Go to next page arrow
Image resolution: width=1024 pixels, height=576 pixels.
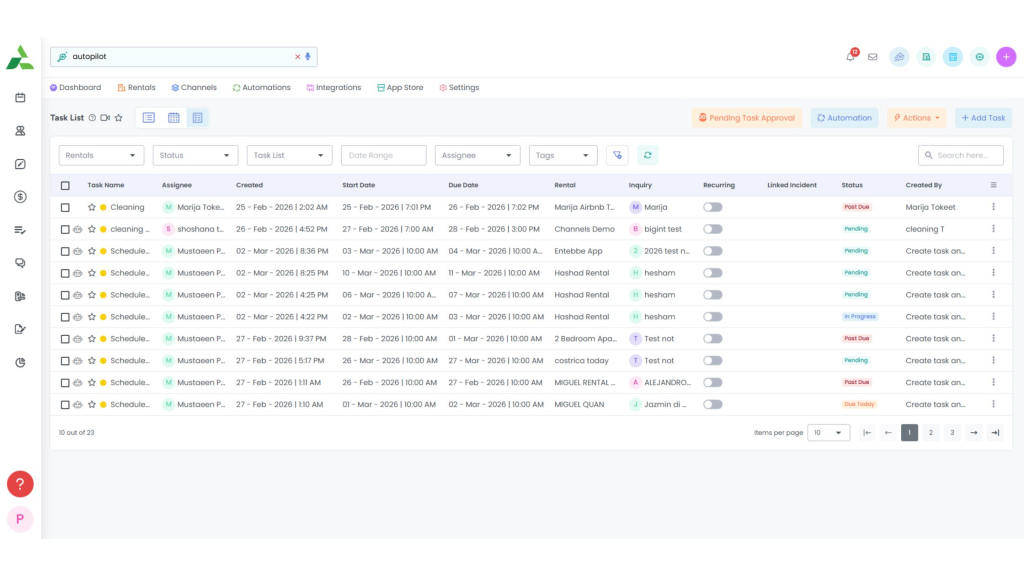[x=974, y=433]
